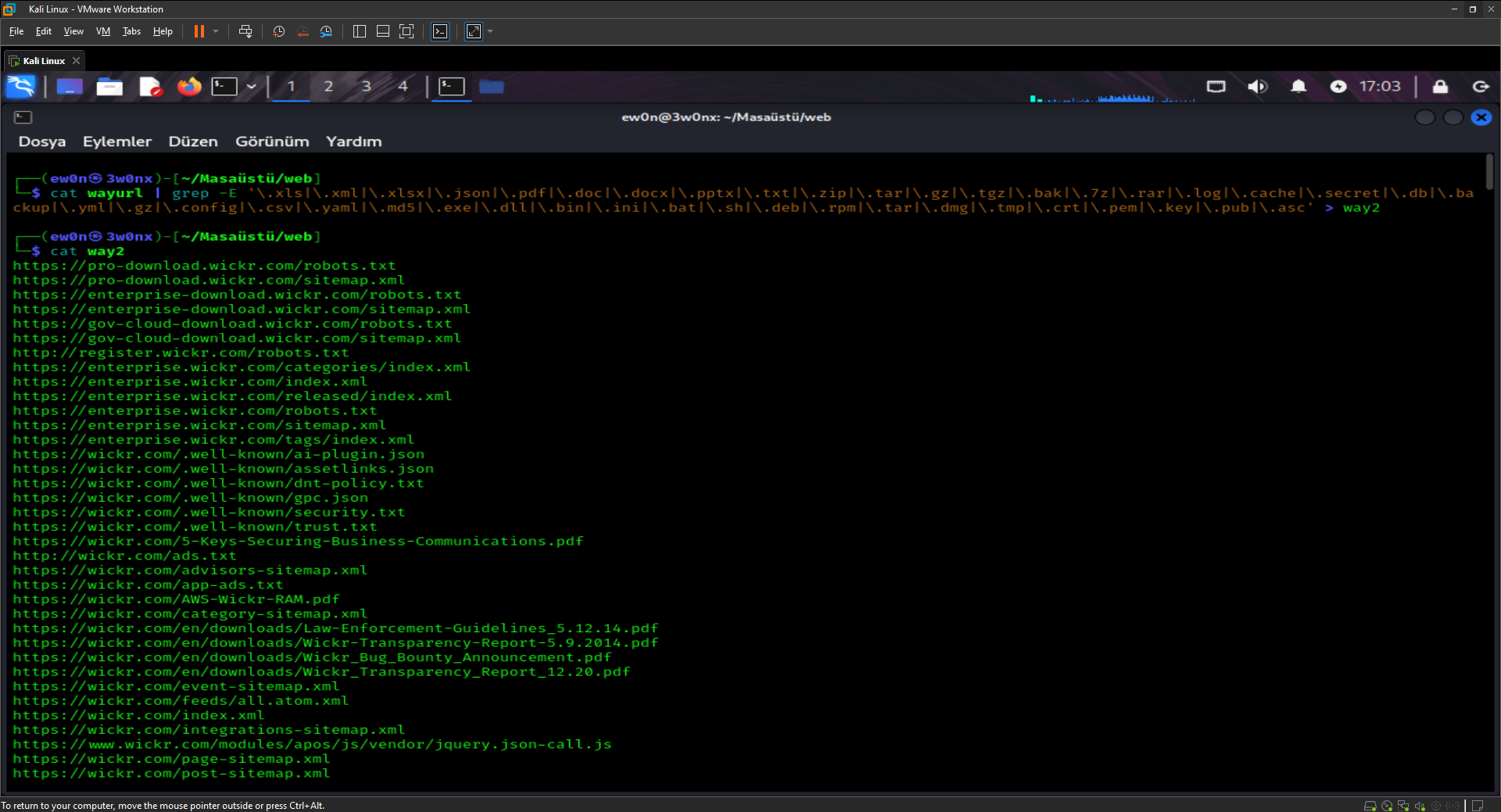Image resolution: width=1501 pixels, height=812 pixels.
Task: Open the terminal Dosya menu
Action: (x=42, y=141)
